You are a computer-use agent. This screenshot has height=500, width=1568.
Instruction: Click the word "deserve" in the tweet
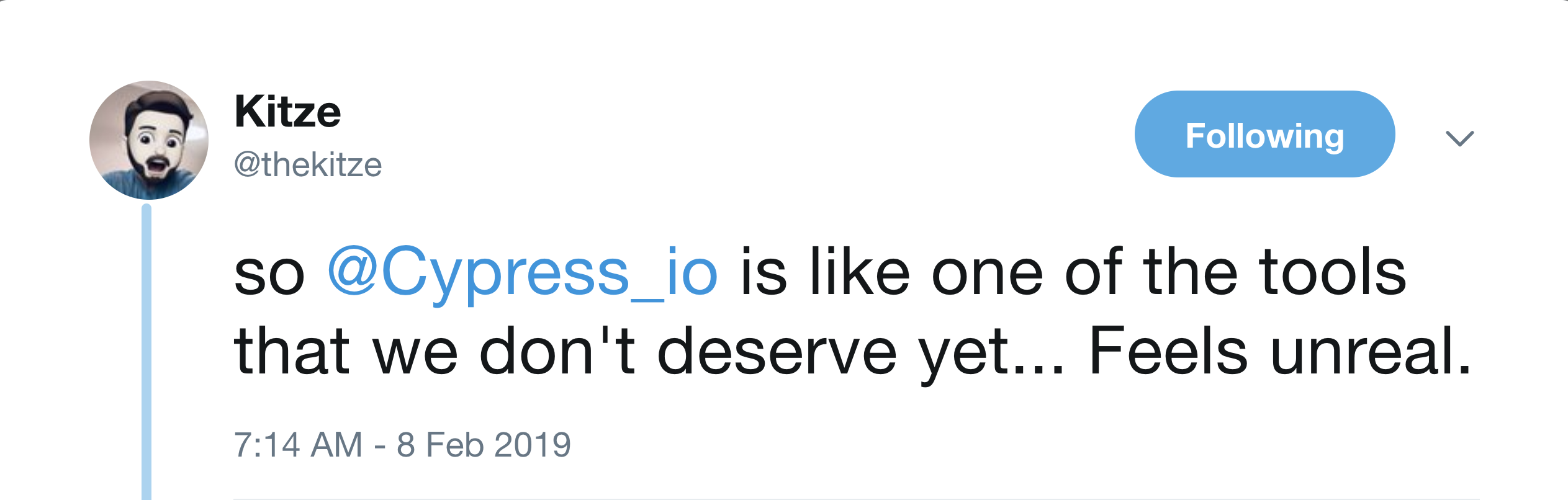point(777,352)
